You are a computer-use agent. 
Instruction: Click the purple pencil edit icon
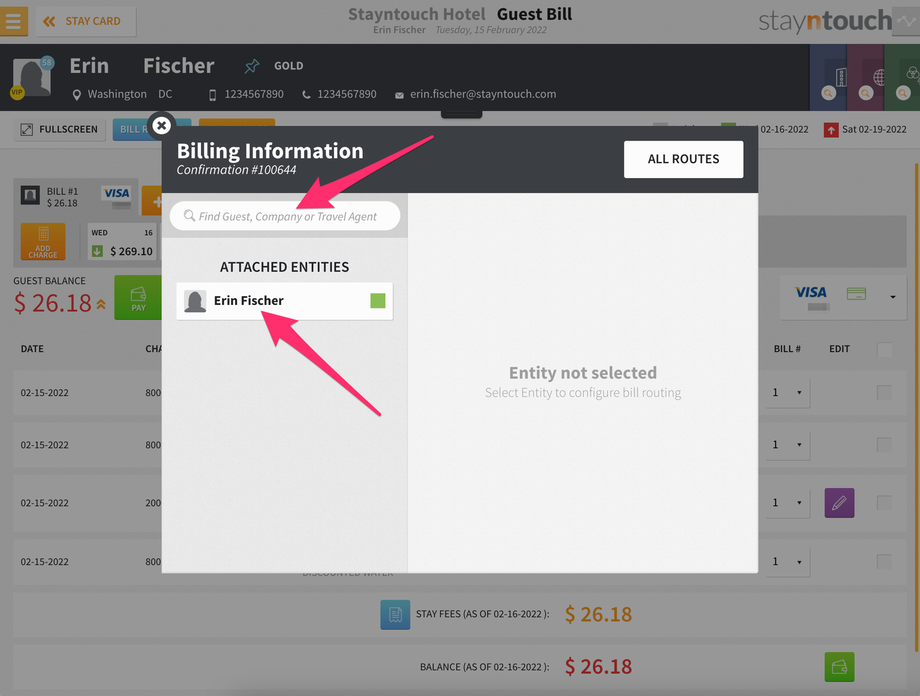(x=839, y=503)
